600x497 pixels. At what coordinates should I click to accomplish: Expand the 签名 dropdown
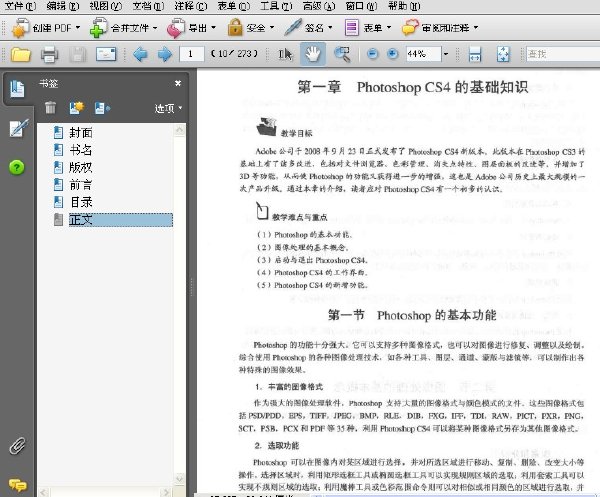point(330,28)
